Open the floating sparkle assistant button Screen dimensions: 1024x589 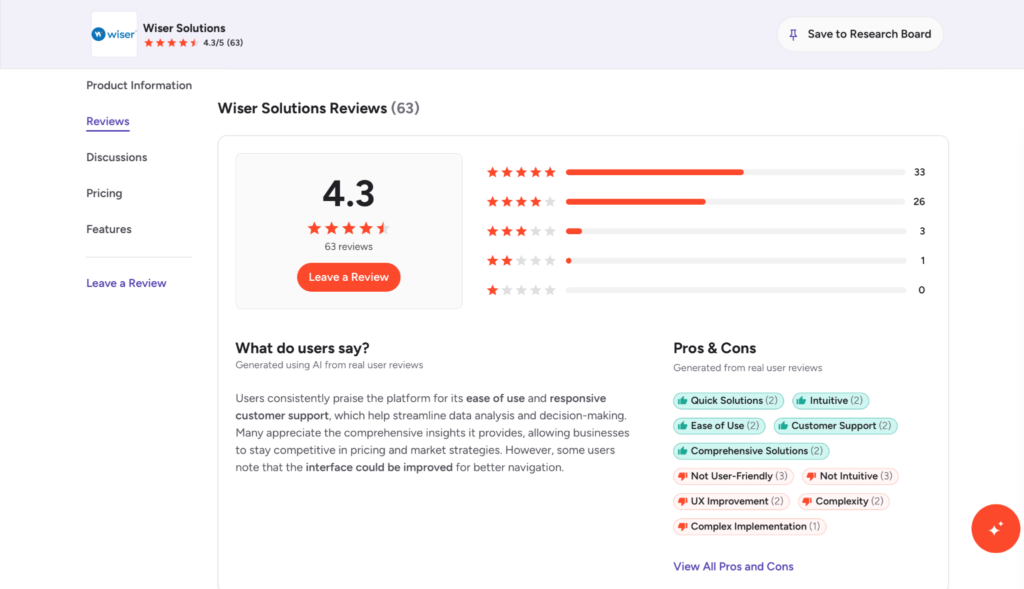tap(995, 528)
